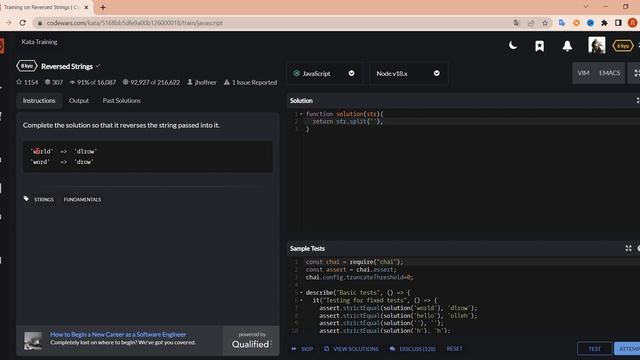Toggle browser side panel icon
640x360 pixels.
coord(618,23)
